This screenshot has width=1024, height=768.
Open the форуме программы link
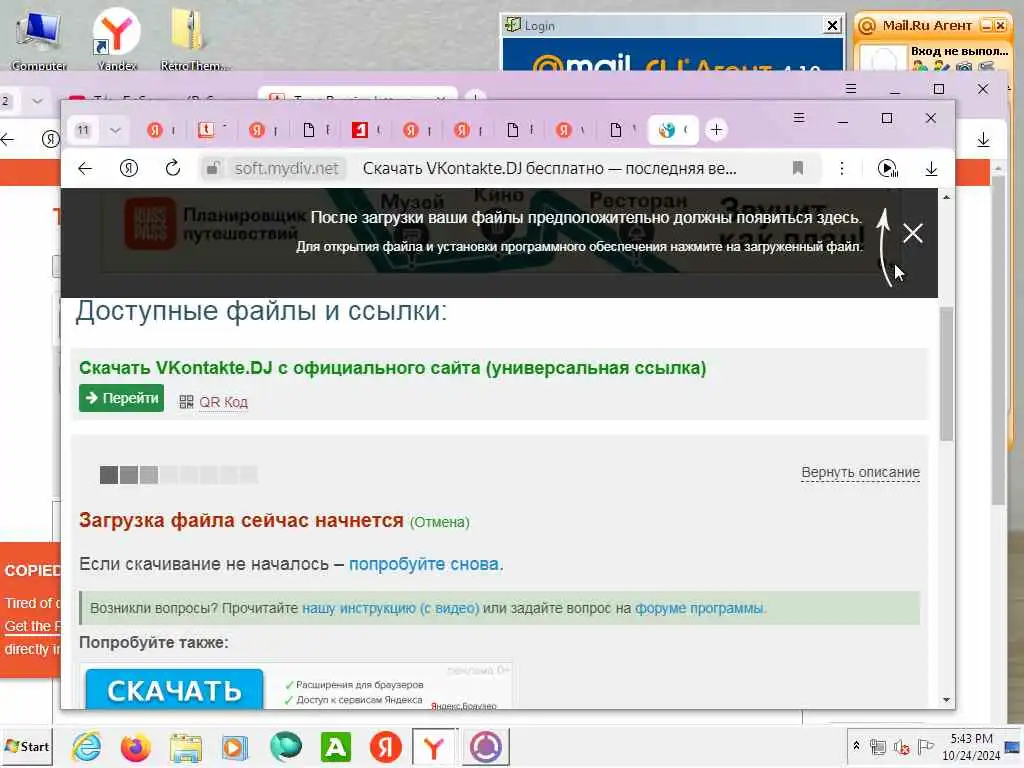point(699,609)
